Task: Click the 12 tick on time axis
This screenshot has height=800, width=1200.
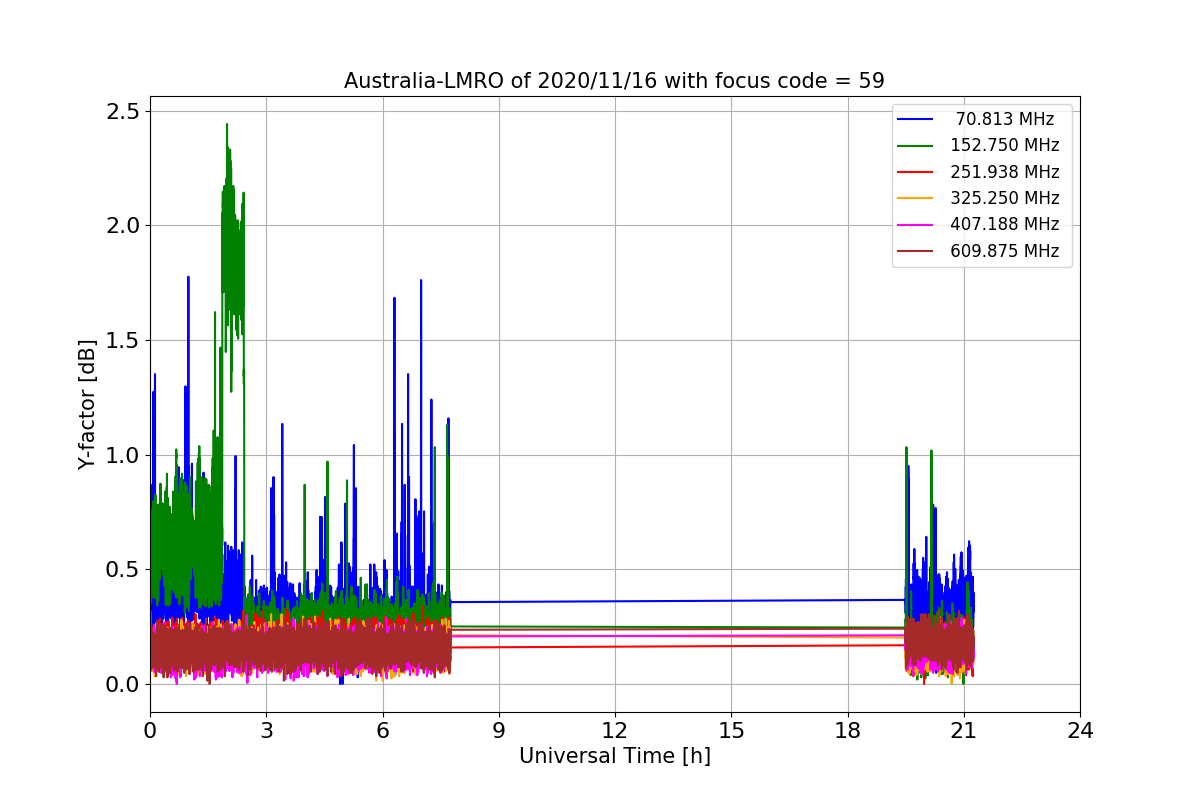Action: pyautogui.click(x=615, y=731)
